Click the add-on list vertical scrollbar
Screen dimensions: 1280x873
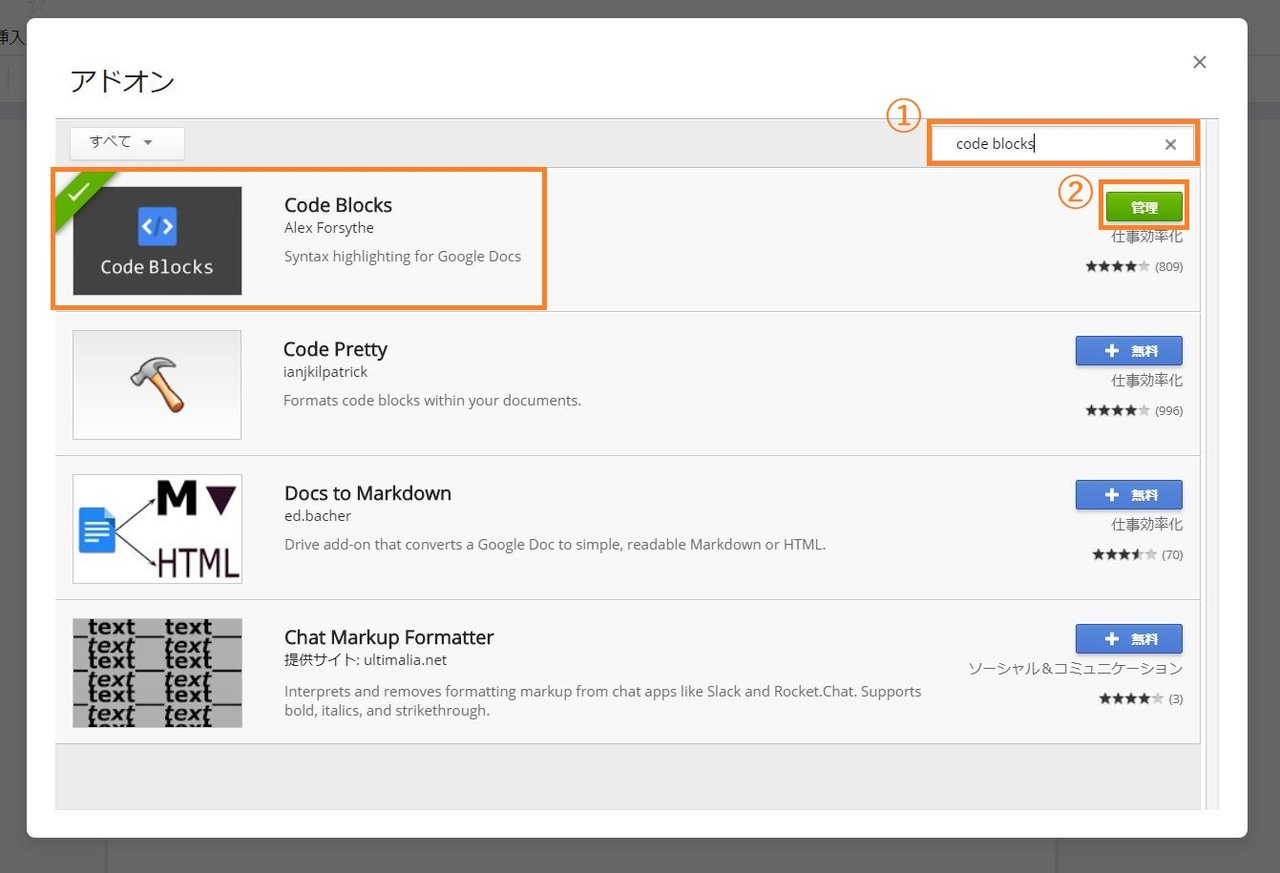pos(1211,465)
